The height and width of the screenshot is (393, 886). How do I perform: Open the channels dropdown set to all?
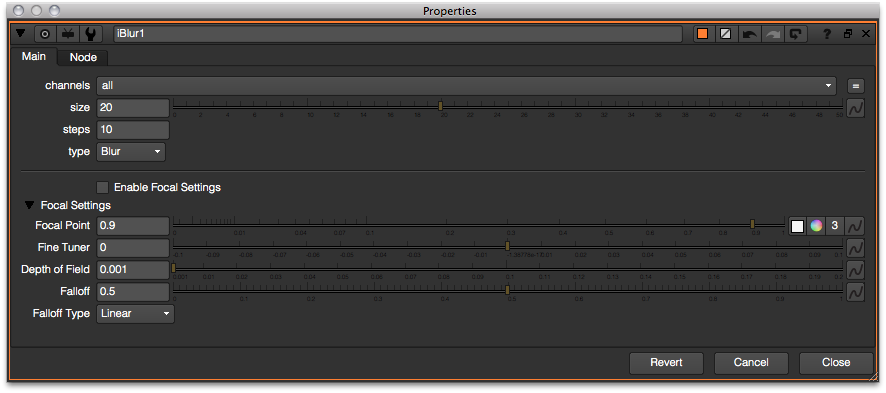point(466,85)
